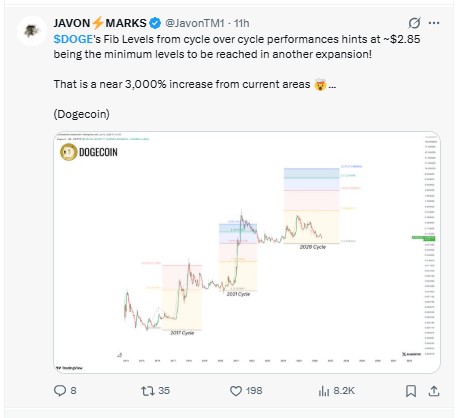Click the blue verified badge

(x=155, y=23)
